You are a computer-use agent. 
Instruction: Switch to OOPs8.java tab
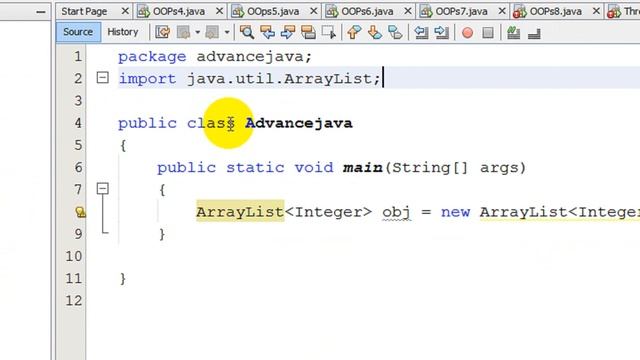pyautogui.click(x=555, y=11)
